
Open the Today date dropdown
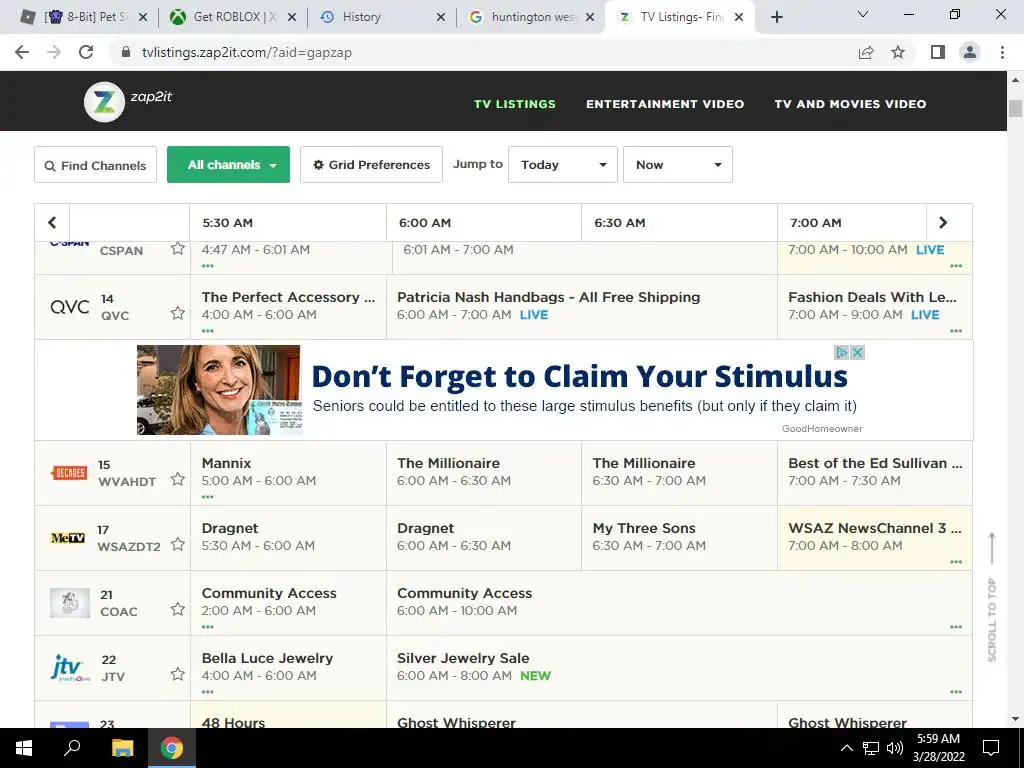[x=563, y=165]
